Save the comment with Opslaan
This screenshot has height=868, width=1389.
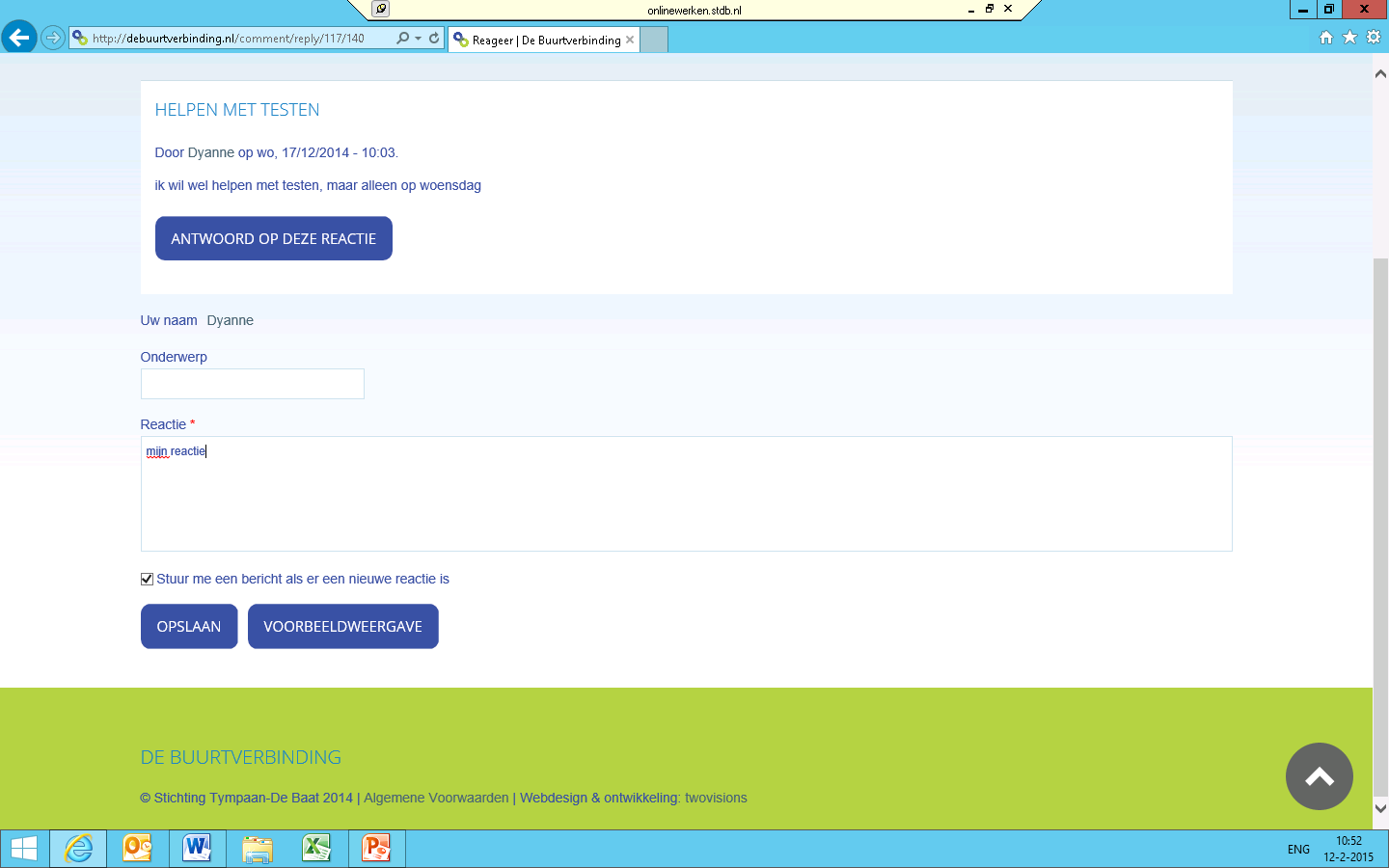click(x=189, y=627)
